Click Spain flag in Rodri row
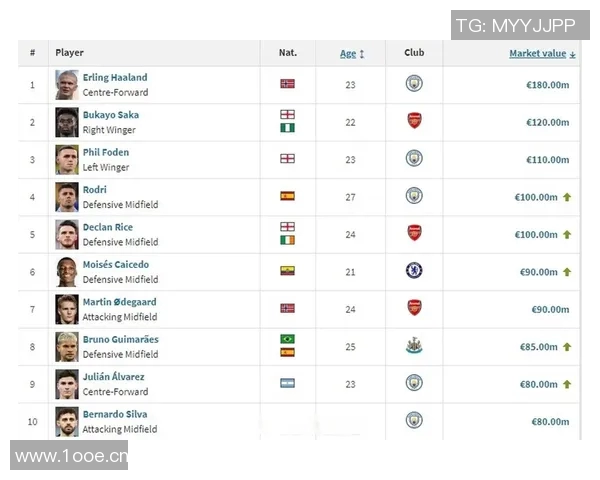 tap(287, 196)
